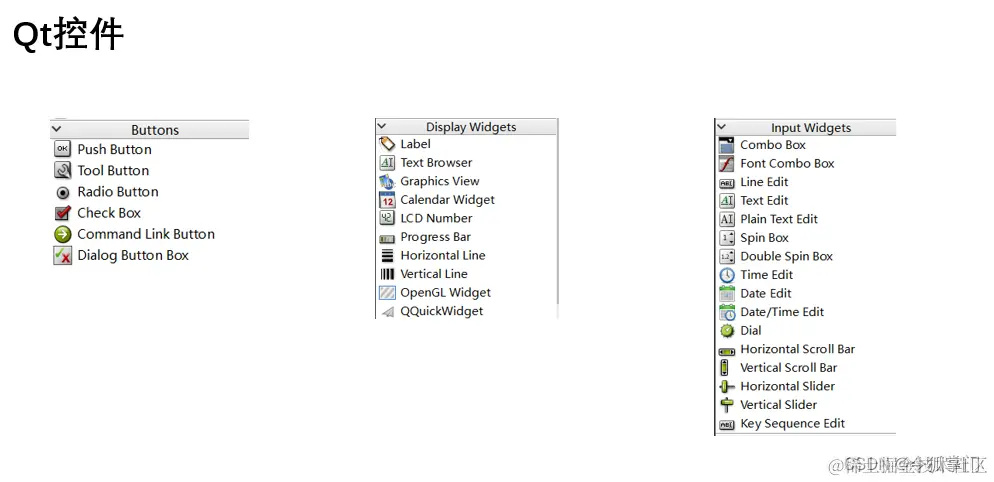Screen dimensions: 994x482
Task: Click the LCD Number icon
Action: [387, 218]
